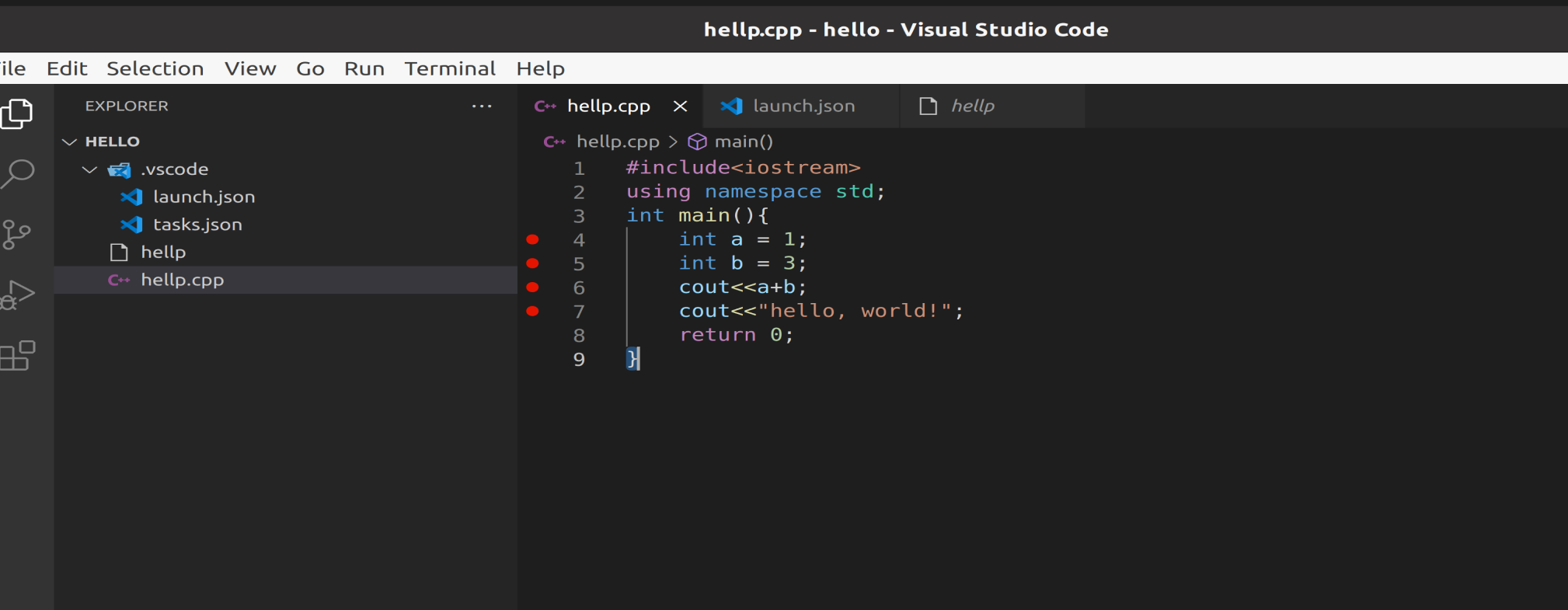Select hellp file in explorer tree
Screen dimensions: 1568x610
click(x=286, y=252)
